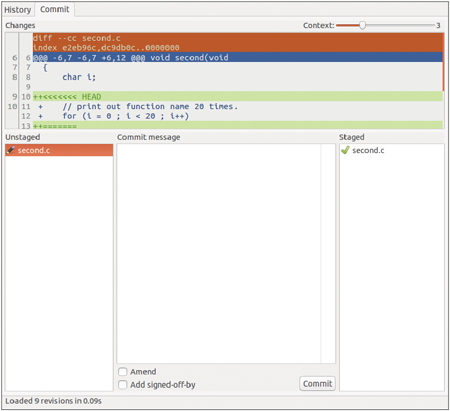This screenshot has height=411, width=450.
Task: Click the green checkmark icon next to staged second.c
Action: tap(345, 150)
